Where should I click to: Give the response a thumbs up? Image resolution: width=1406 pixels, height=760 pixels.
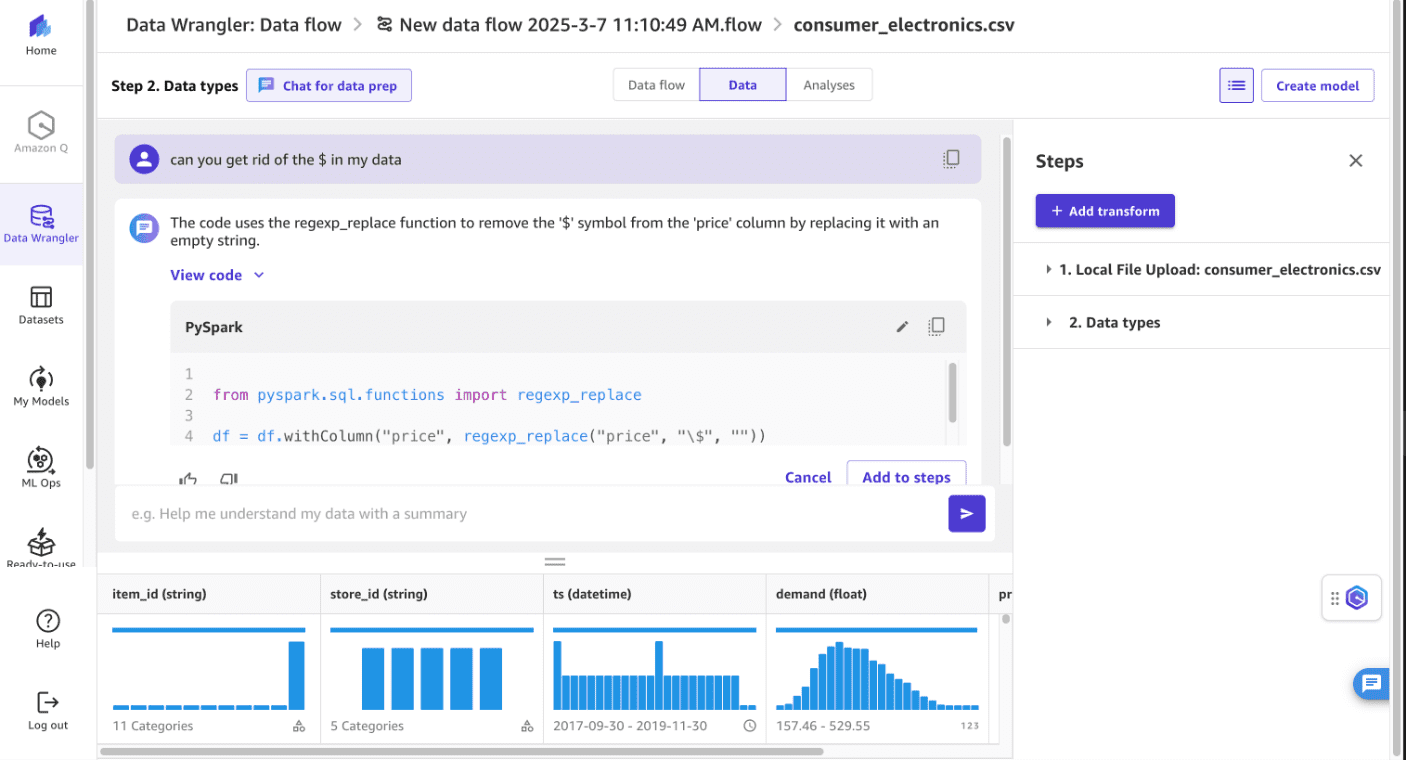(x=188, y=478)
